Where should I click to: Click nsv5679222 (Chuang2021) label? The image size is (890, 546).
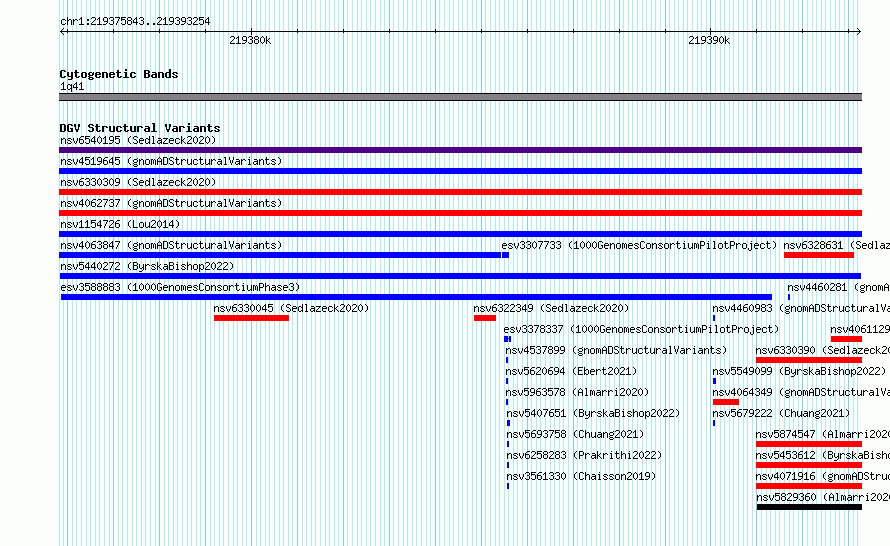[781, 413]
